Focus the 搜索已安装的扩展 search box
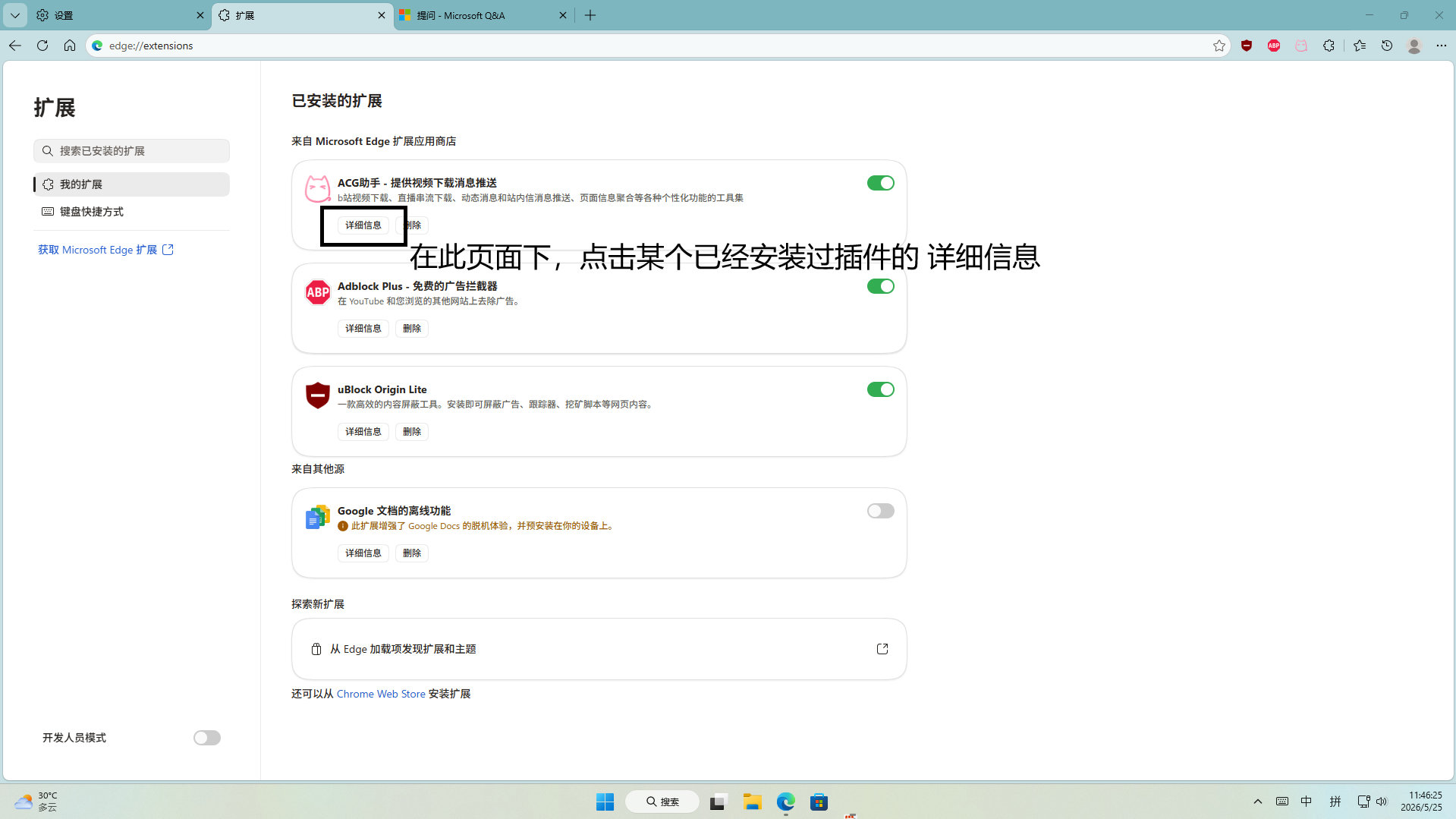Viewport: 1456px width, 819px height. pyautogui.click(x=131, y=151)
